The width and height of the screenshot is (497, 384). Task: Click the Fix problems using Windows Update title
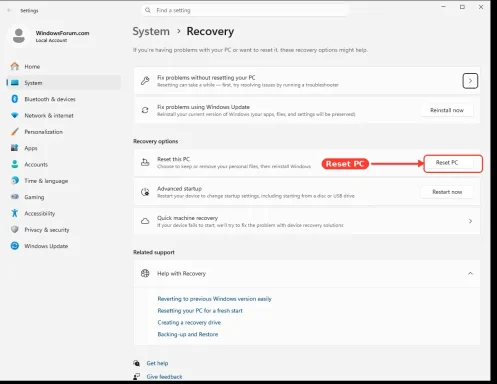[203, 107]
